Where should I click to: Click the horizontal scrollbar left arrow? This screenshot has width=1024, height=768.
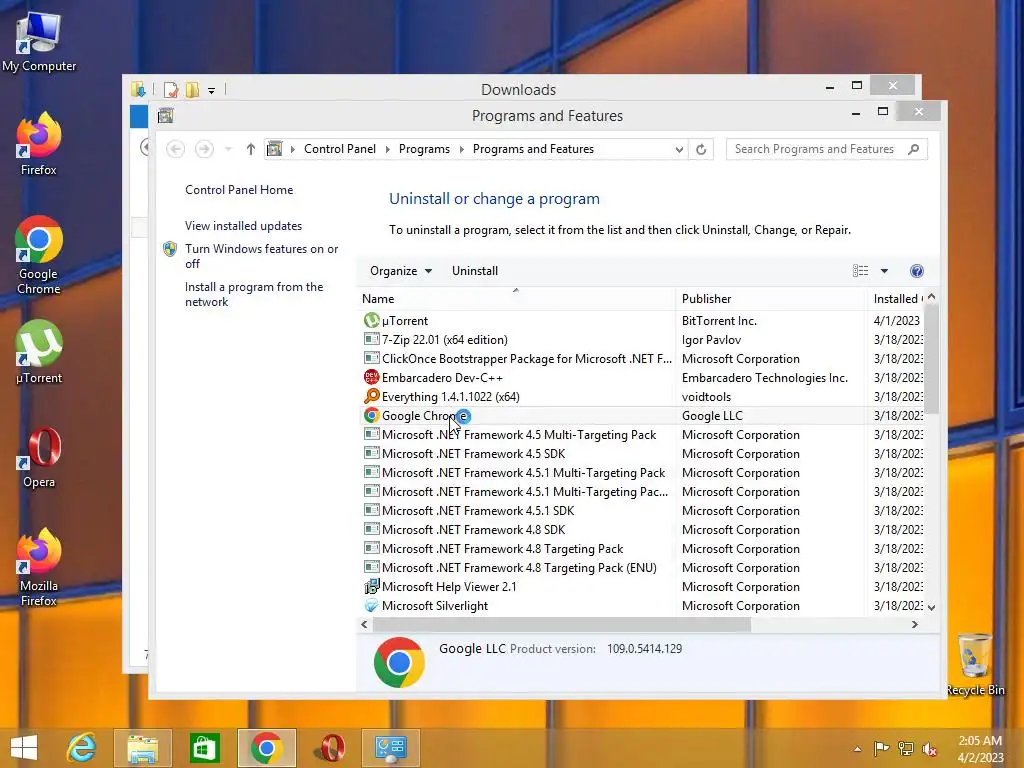(x=364, y=624)
